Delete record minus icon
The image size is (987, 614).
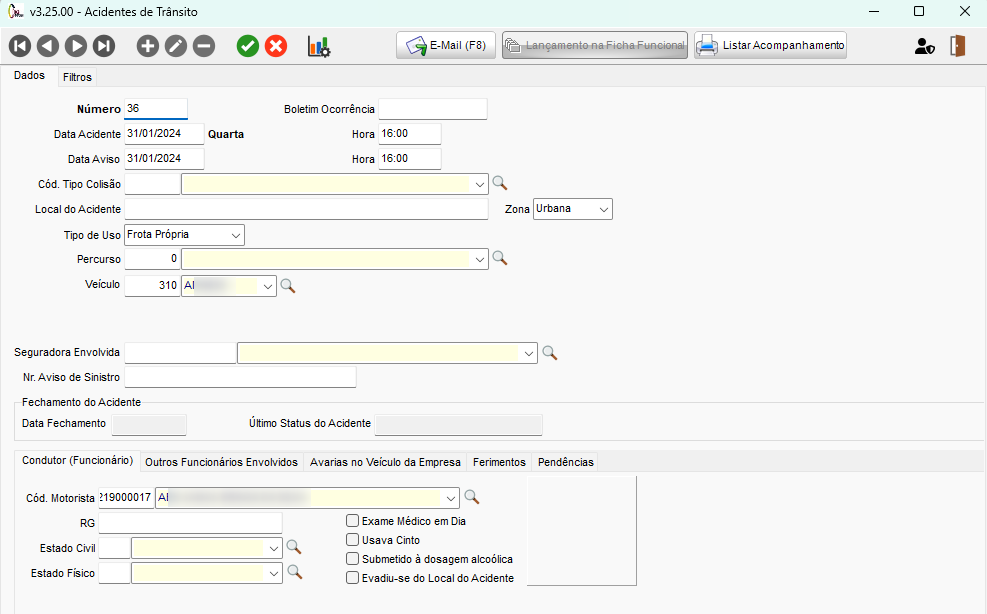[204, 46]
